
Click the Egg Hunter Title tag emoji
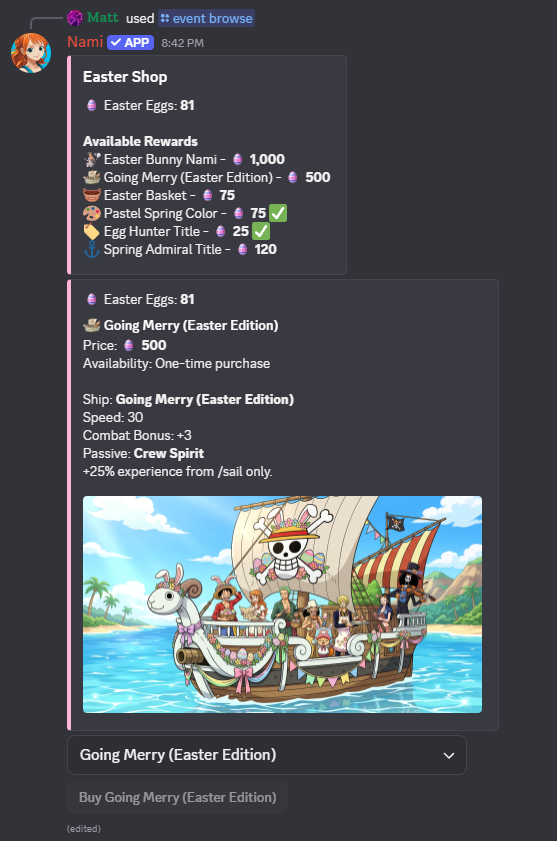[92, 231]
